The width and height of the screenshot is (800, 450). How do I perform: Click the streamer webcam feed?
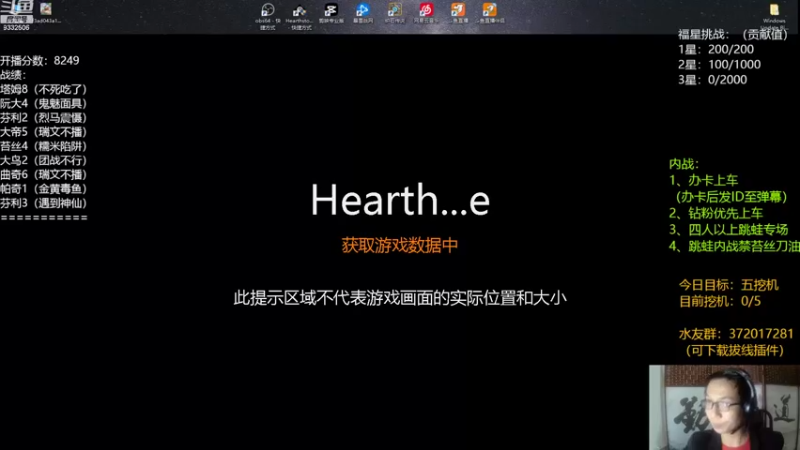tap(724, 407)
